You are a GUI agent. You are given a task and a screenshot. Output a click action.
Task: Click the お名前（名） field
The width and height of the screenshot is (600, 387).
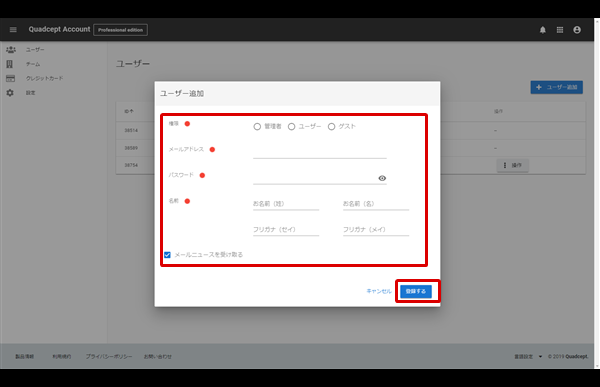(376, 204)
